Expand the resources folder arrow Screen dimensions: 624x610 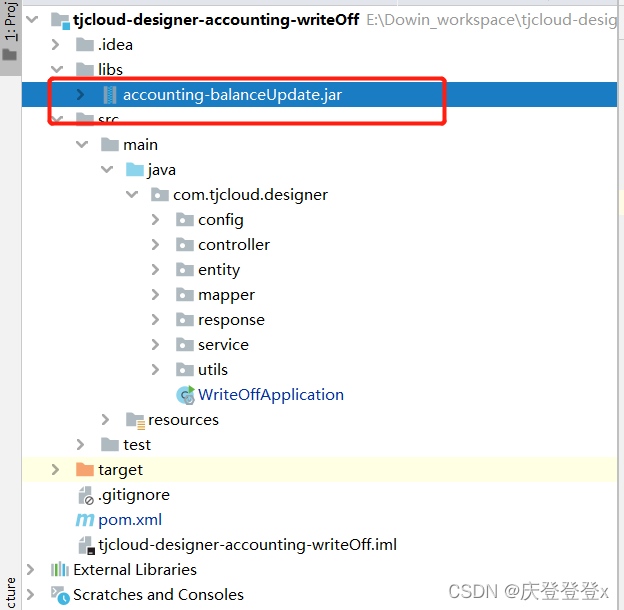click(105, 419)
